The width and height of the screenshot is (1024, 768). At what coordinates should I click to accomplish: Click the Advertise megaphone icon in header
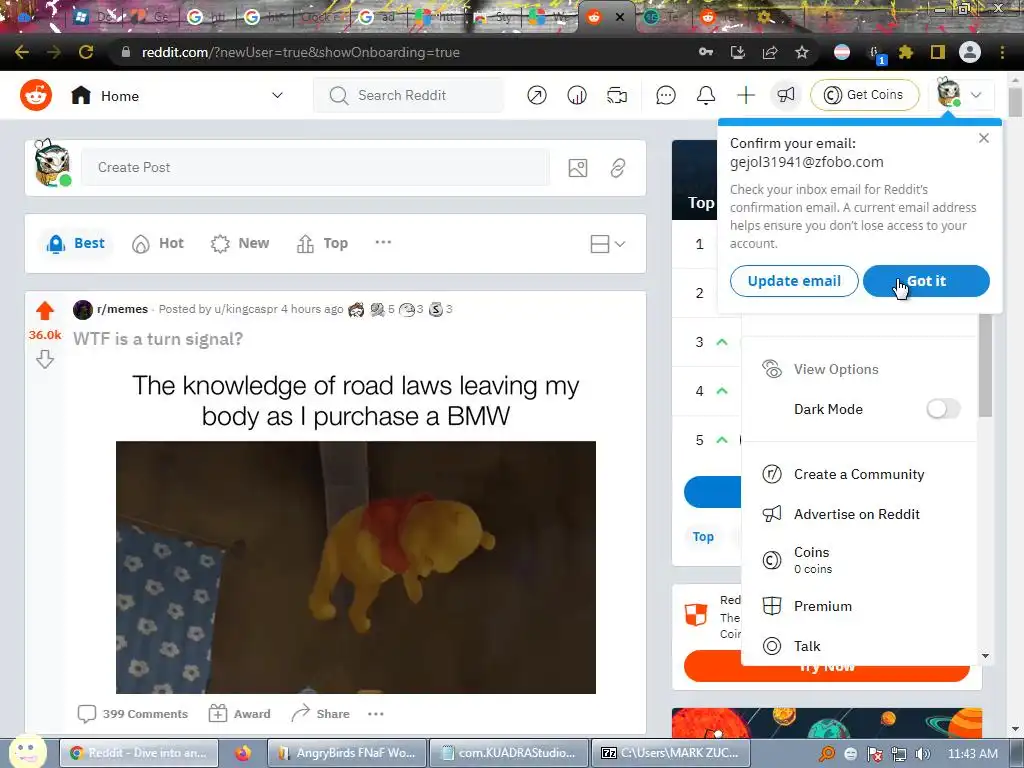[786, 95]
